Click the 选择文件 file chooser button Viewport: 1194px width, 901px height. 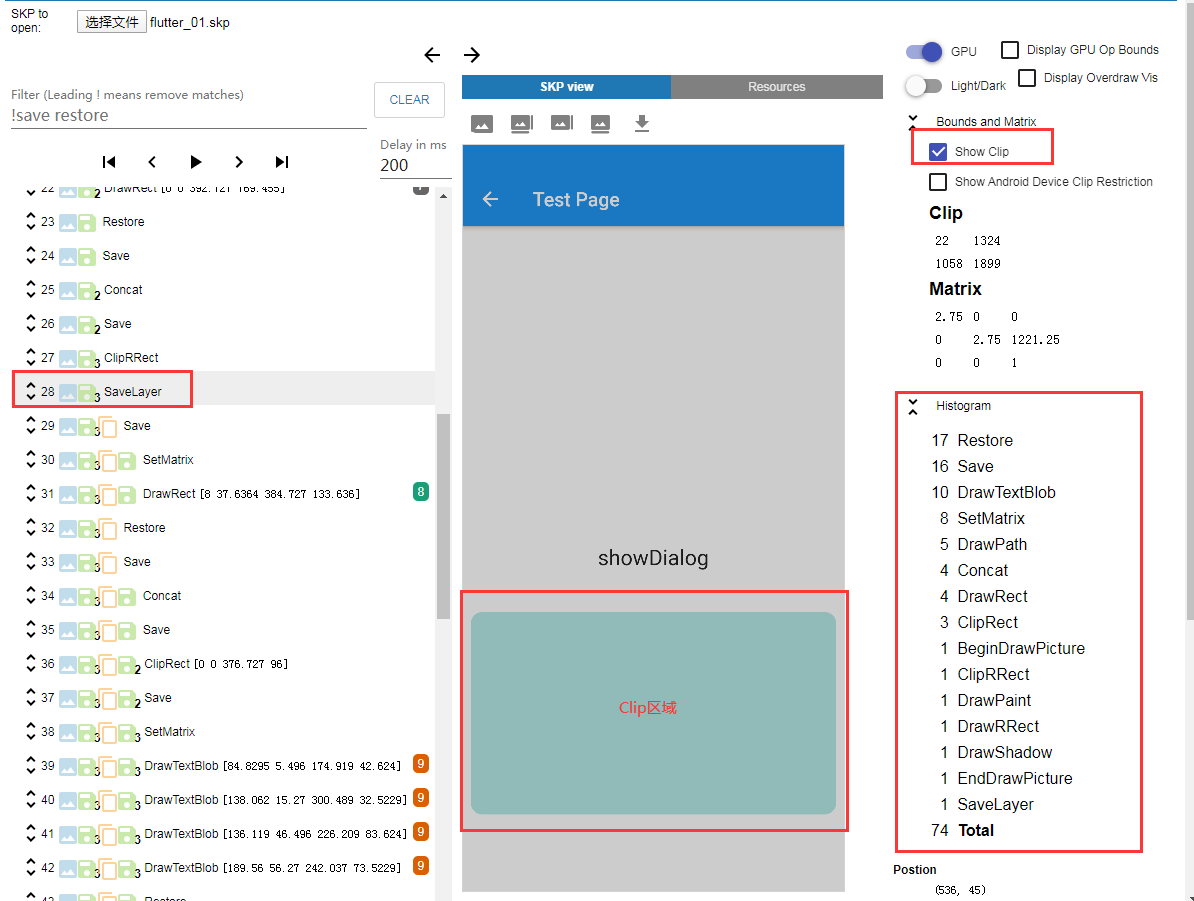coord(112,22)
